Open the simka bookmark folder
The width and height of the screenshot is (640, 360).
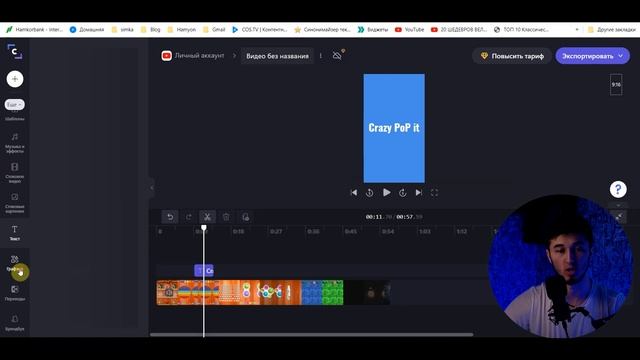[x=122, y=29]
